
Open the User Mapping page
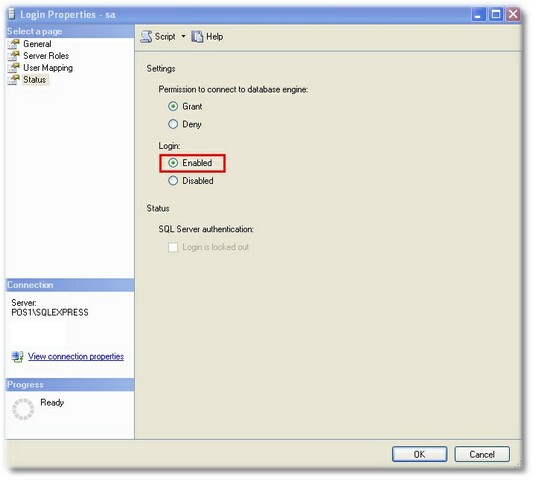pyautogui.click(x=48, y=68)
